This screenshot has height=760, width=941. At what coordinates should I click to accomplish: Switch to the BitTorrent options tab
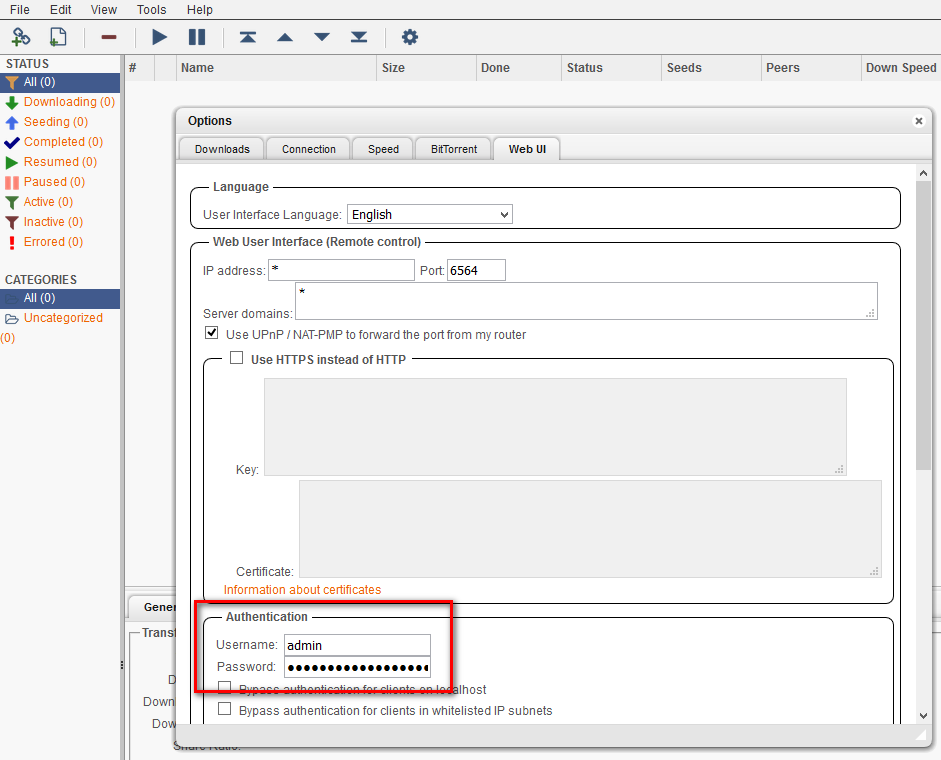(x=453, y=149)
